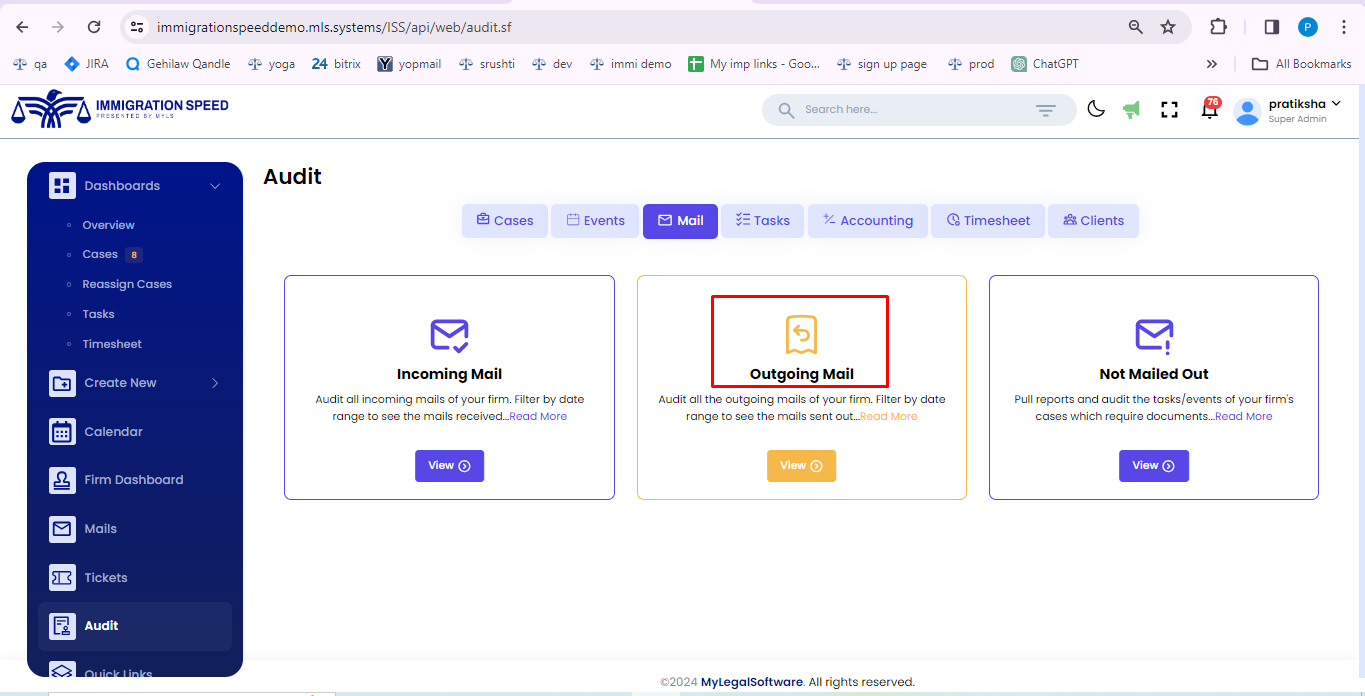
Task: Click the browser address bar URL
Action: pos(334,27)
